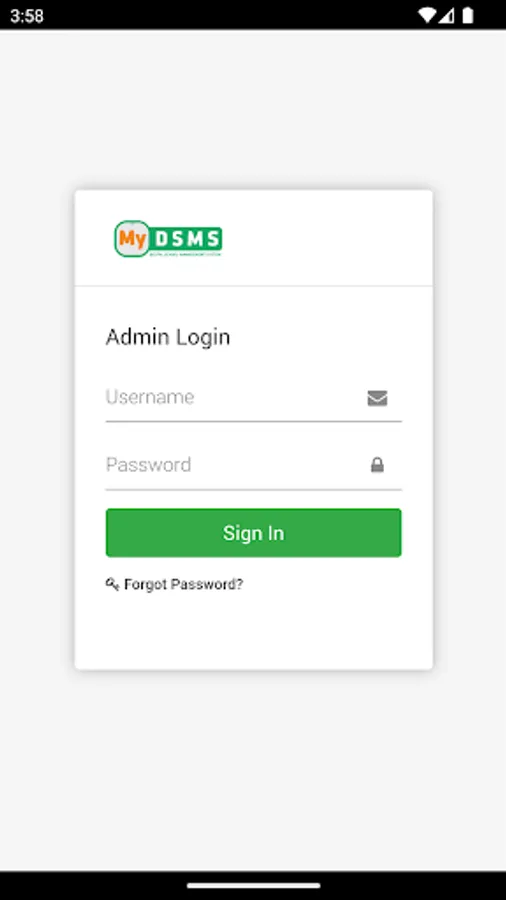This screenshot has width=506, height=900.
Task: Tap the orange "My" badge of logo
Action: coord(133,239)
